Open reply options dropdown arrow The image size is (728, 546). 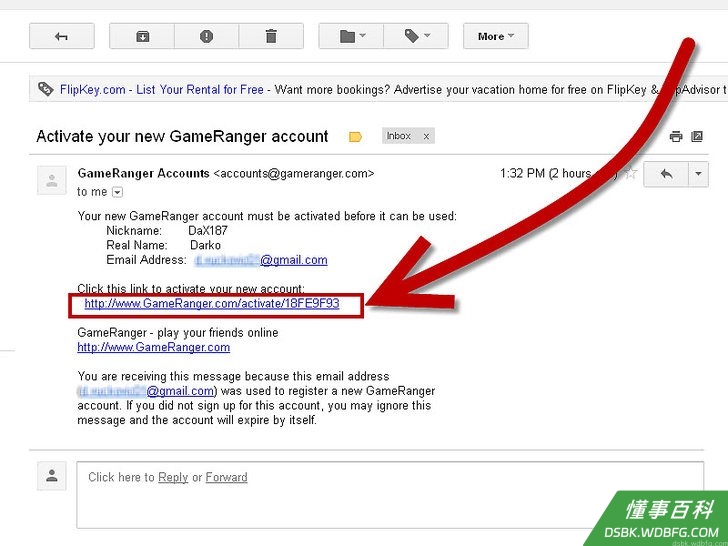(x=698, y=174)
